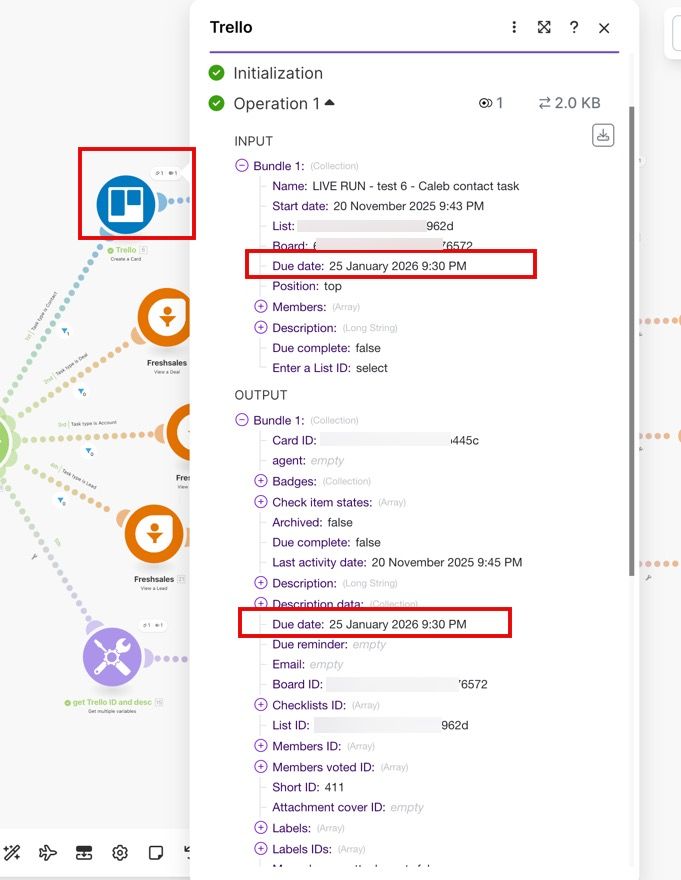This screenshot has width=681, height=880.
Task: Open help with the question mark icon
Action: 574,28
